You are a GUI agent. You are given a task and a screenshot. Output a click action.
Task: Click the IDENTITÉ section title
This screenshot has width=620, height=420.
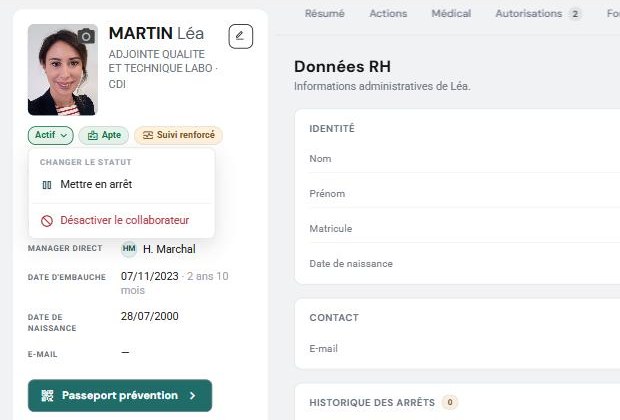[332, 129]
